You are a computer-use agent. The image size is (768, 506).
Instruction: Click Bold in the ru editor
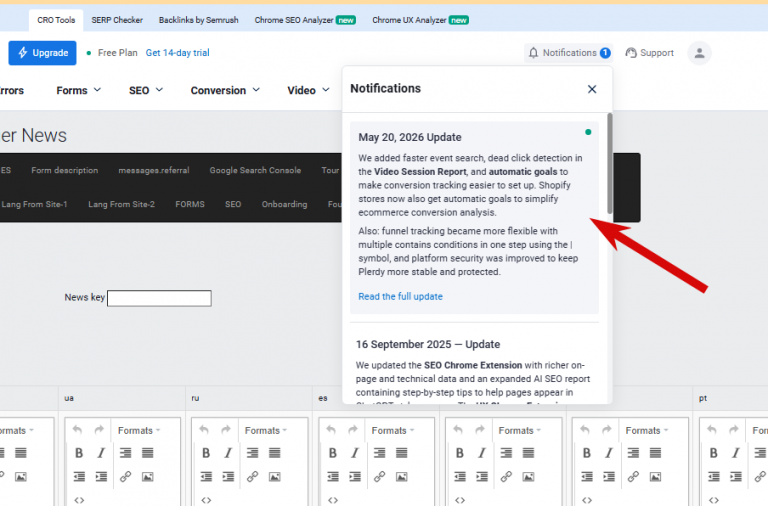point(206,453)
